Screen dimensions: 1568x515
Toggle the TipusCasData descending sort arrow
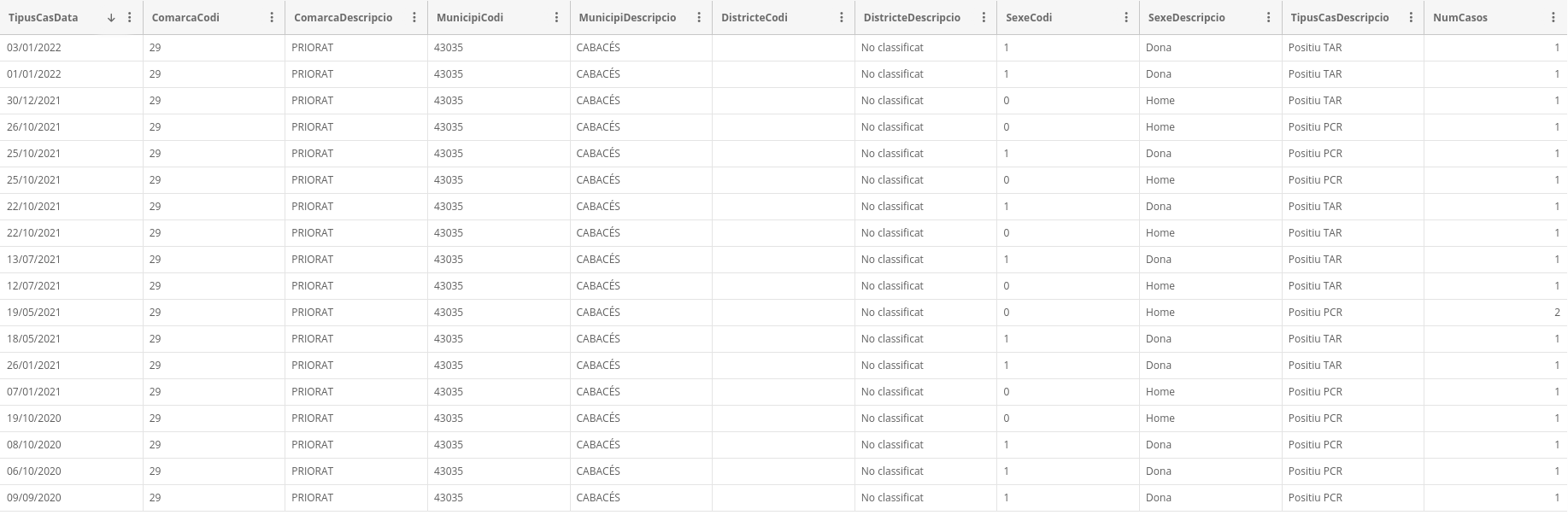coord(111,17)
